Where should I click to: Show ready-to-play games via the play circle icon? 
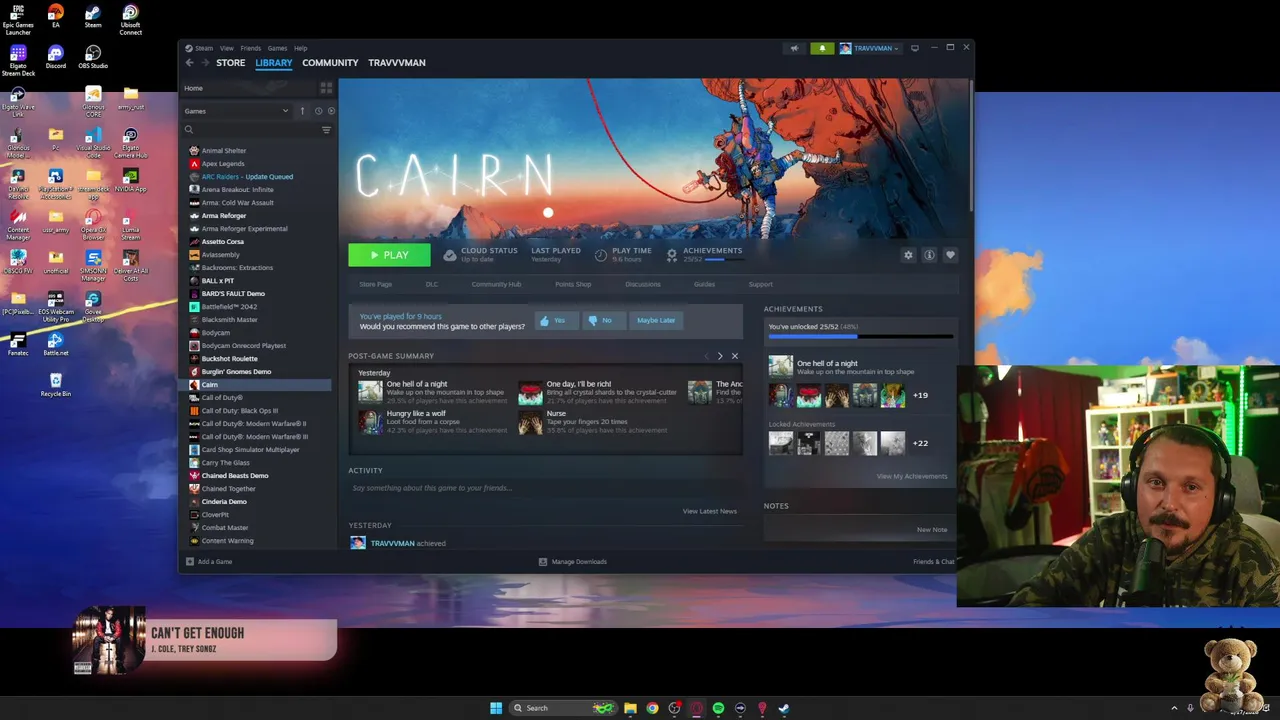point(331,111)
